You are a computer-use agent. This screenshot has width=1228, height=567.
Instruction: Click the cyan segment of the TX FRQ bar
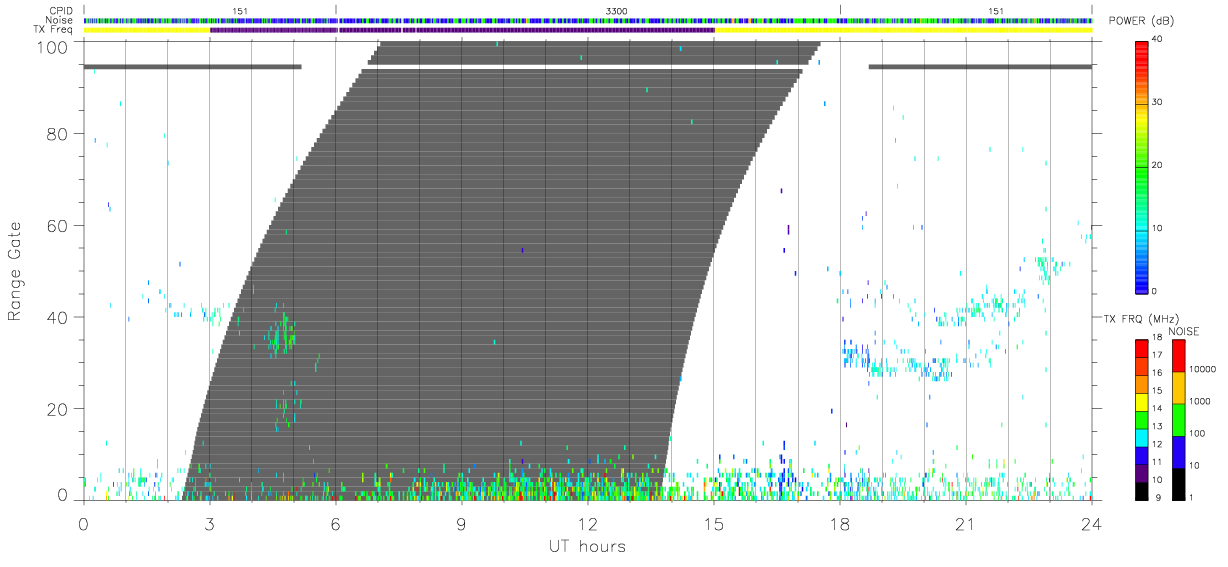tap(1142, 437)
